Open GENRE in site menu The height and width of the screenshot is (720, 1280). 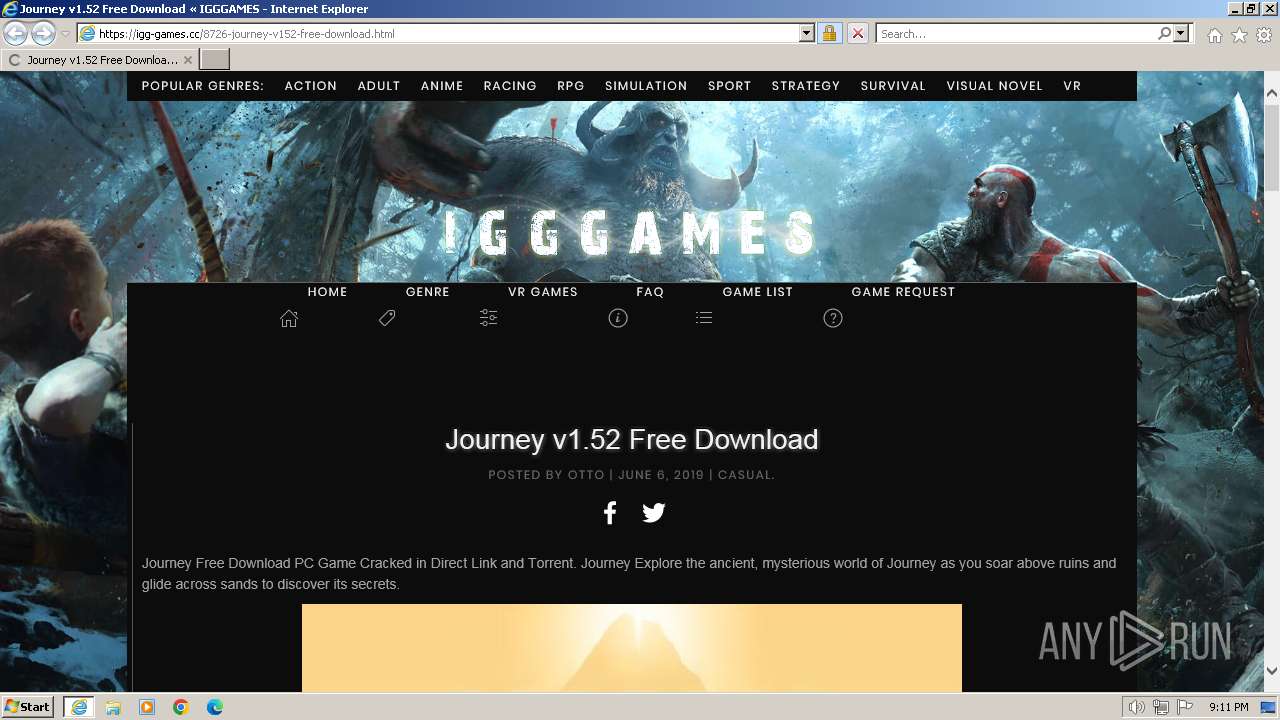[427, 292]
